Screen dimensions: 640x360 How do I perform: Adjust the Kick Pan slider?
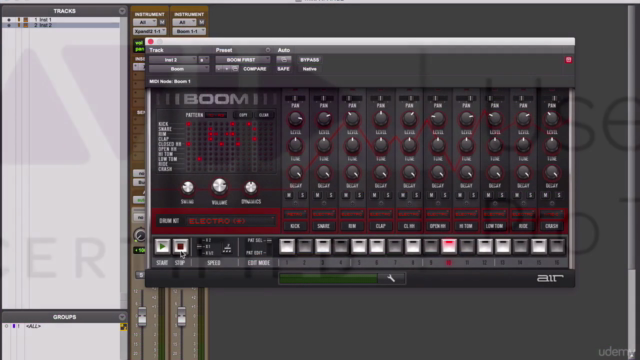pyautogui.click(x=295, y=98)
